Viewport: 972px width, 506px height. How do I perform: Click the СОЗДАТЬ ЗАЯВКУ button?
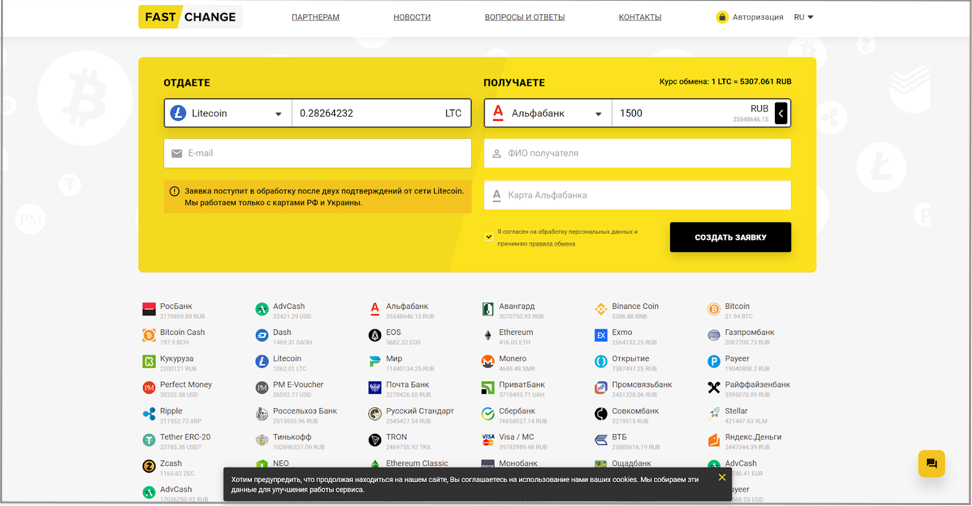coord(730,237)
